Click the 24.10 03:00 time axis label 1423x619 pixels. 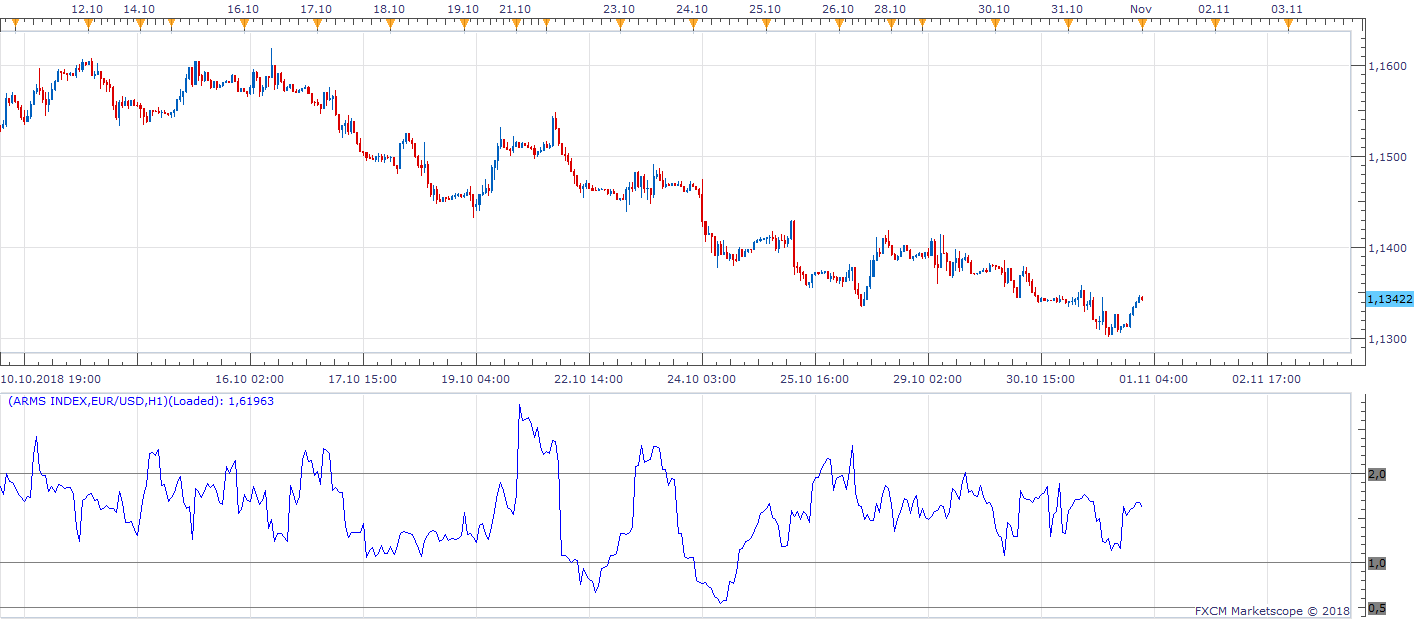[x=702, y=379]
